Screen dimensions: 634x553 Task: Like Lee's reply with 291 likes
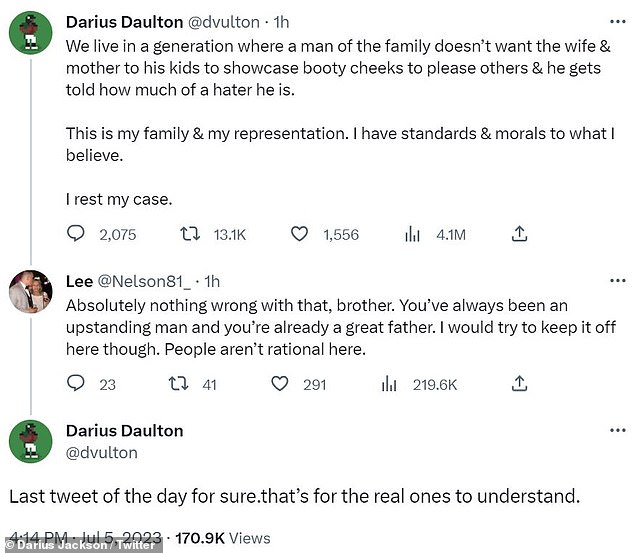pyautogui.click(x=281, y=383)
